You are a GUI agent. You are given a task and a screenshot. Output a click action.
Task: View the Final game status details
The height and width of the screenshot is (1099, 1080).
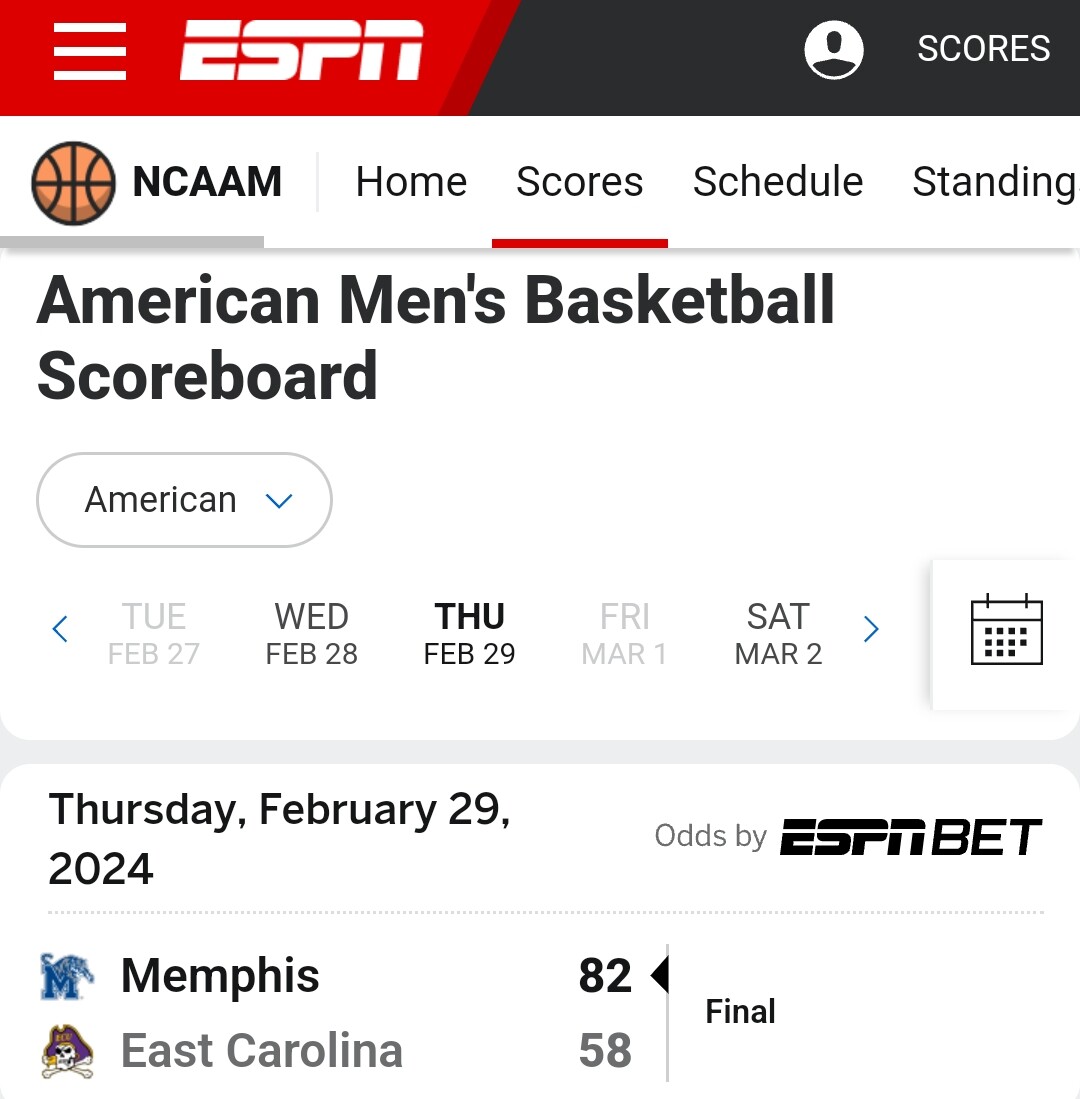(740, 1011)
